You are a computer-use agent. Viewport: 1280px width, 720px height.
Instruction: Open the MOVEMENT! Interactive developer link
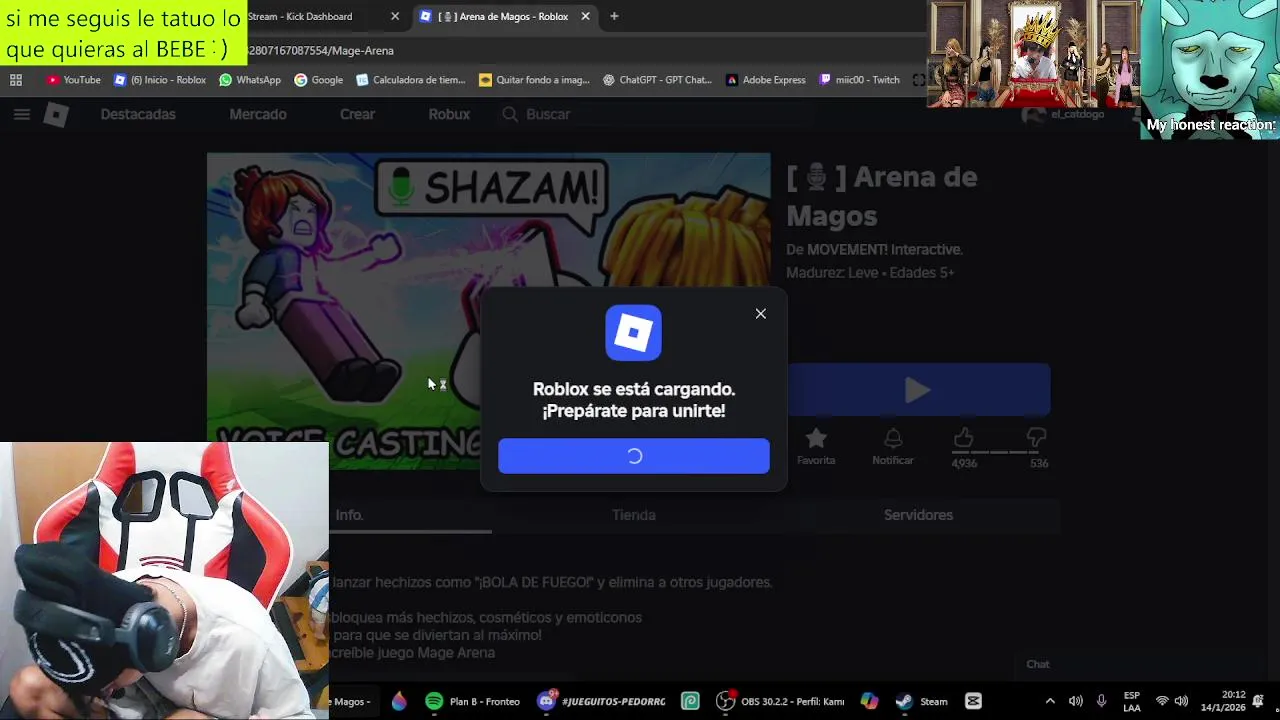[883, 249]
